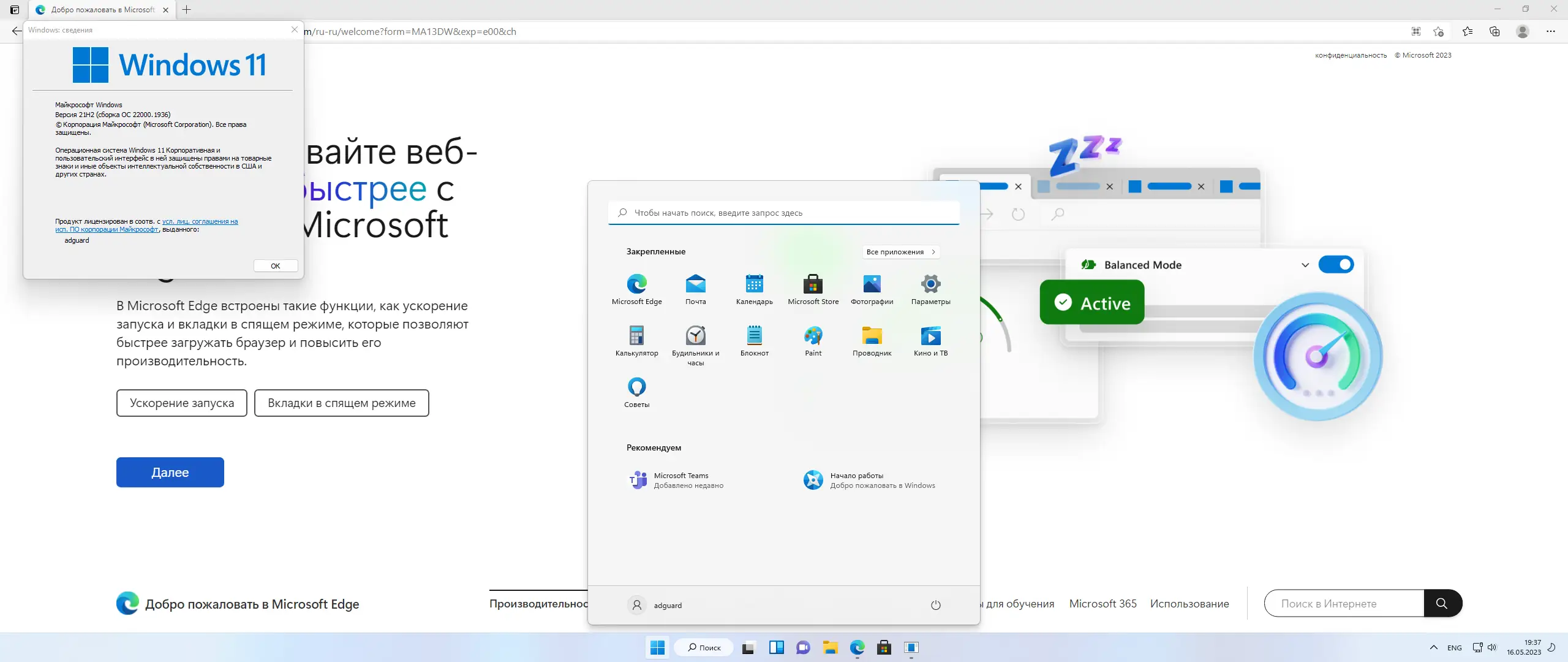Open Microsoft Store from pinned apps
Image resolution: width=1568 pixels, height=662 pixels.
tap(813, 289)
